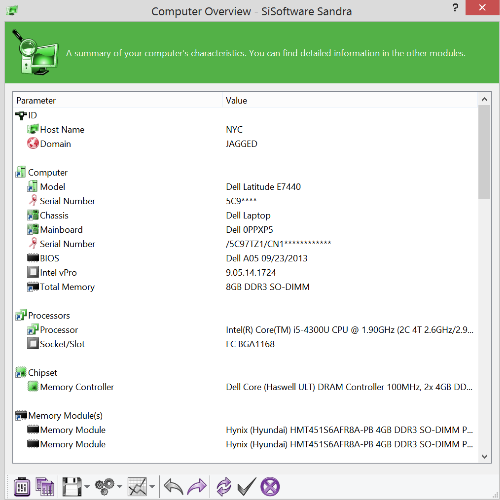Select the Host Name row
The image size is (500, 500).
click(x=245, y=130)
